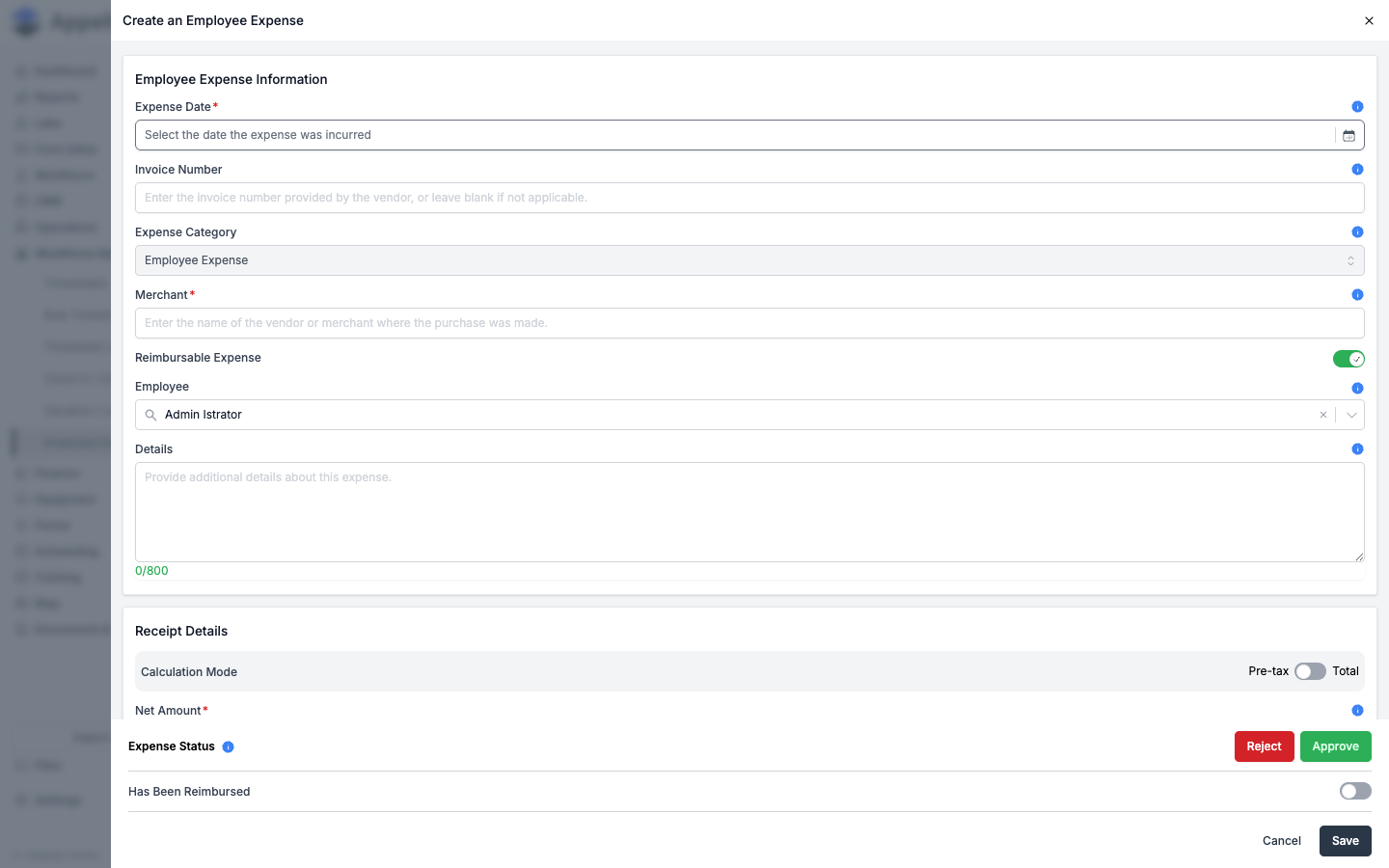Viewport: 1389px width, 868px height.
Task: Click the Employee Expense Information heading
Action: pos(231,79)
